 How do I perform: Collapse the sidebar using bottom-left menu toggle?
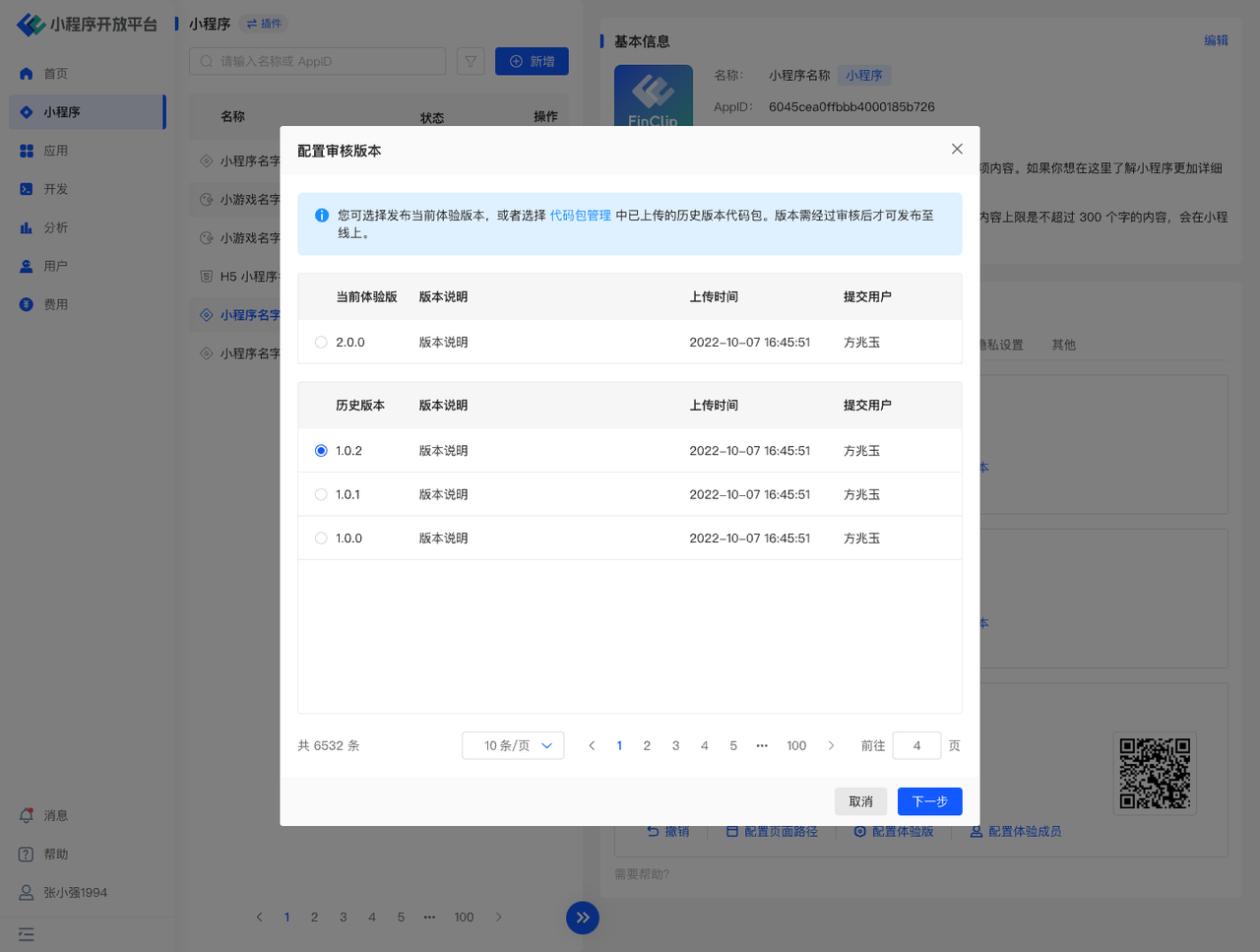(27, 934)
